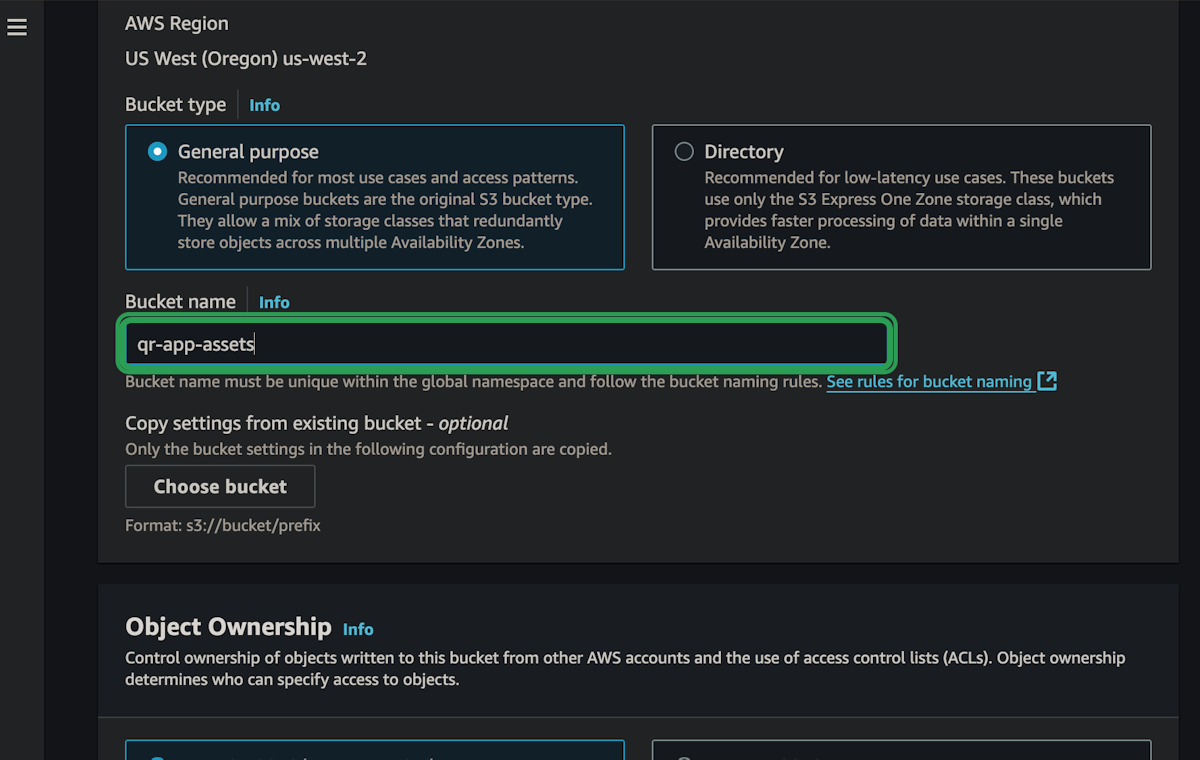
Task: Select the General purpose radio button
Action: (x=157, y=152)
